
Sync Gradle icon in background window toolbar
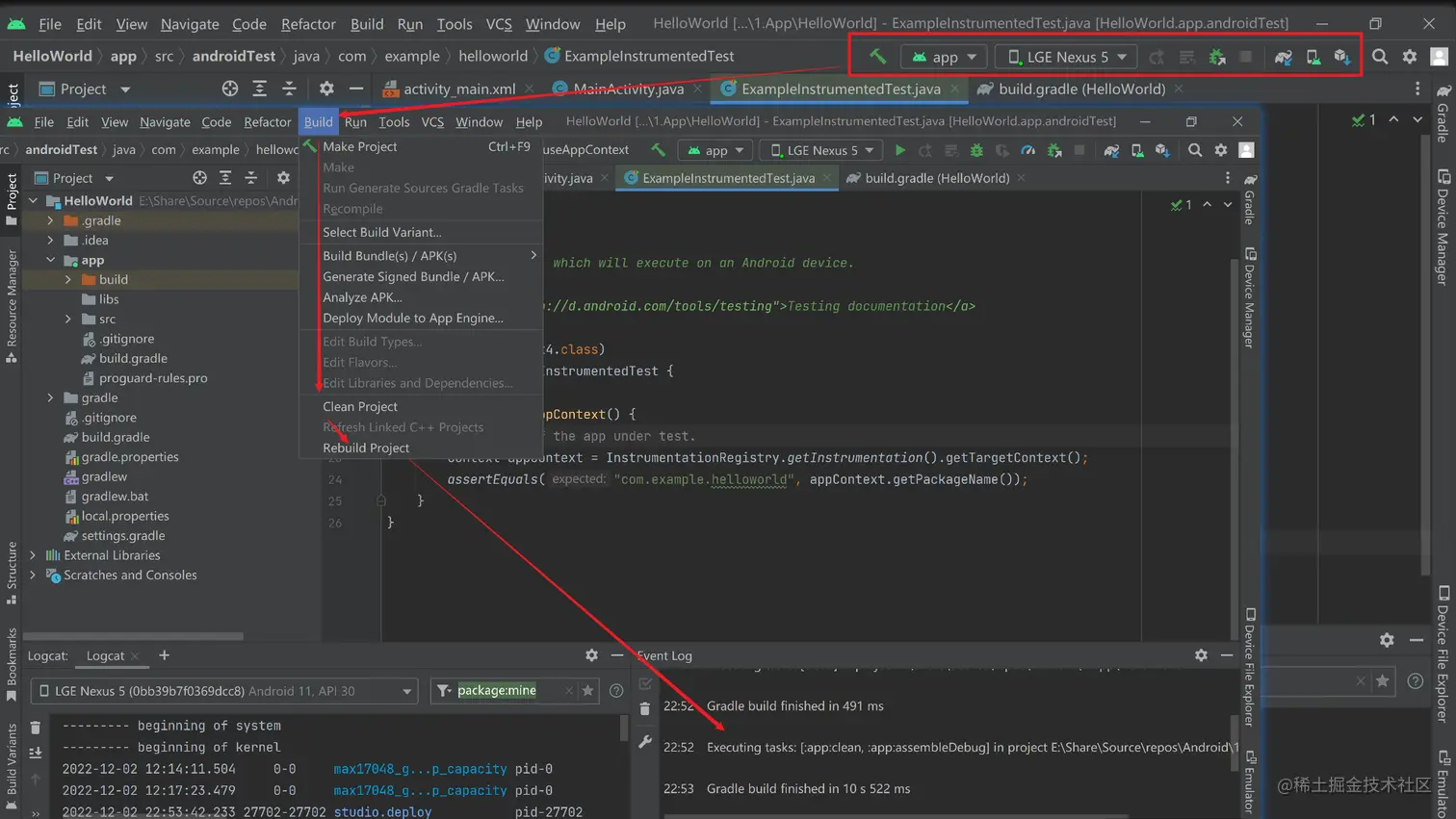[1284, 57]
